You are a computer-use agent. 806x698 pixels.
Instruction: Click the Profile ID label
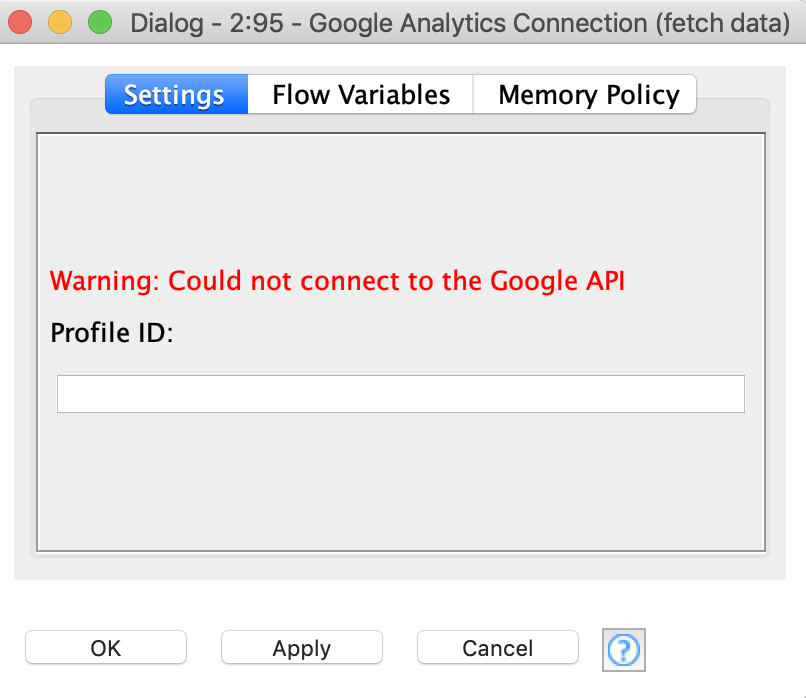pos(112,333)
